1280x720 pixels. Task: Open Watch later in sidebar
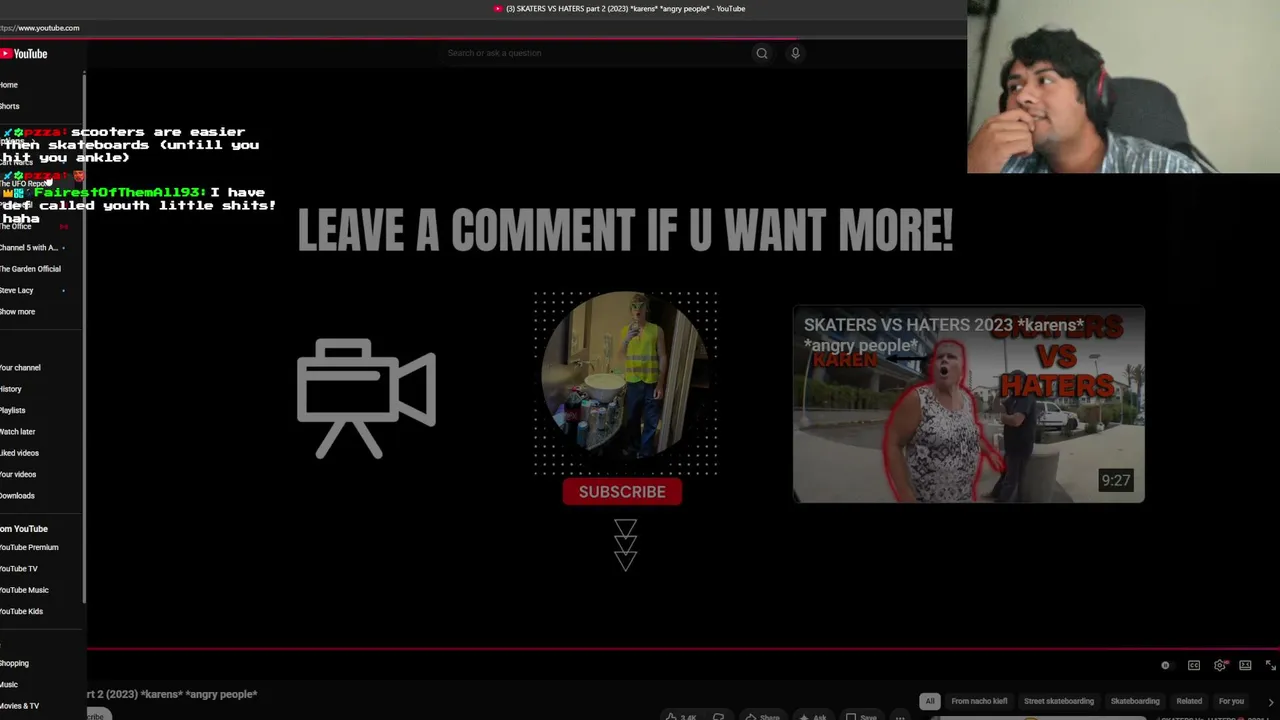pyautogui.click(x=18, y=432)
